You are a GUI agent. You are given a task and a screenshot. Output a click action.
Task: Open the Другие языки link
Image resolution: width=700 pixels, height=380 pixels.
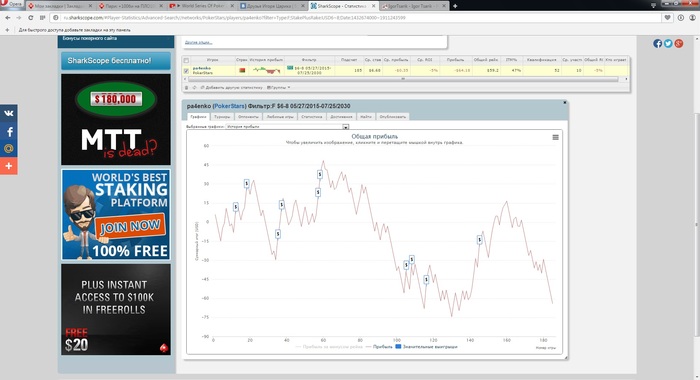(x=198, y=42)
